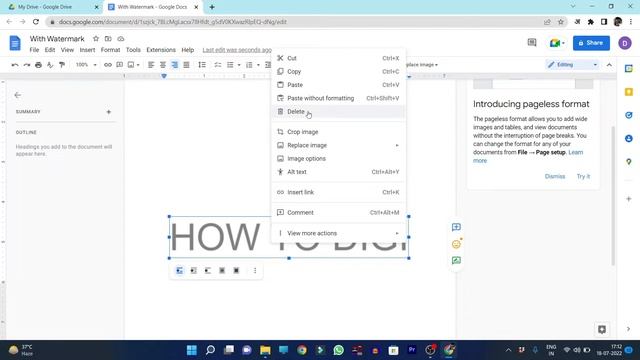Add a summary with the plus icon
This screenshot has width=640, height=360.
109,112
